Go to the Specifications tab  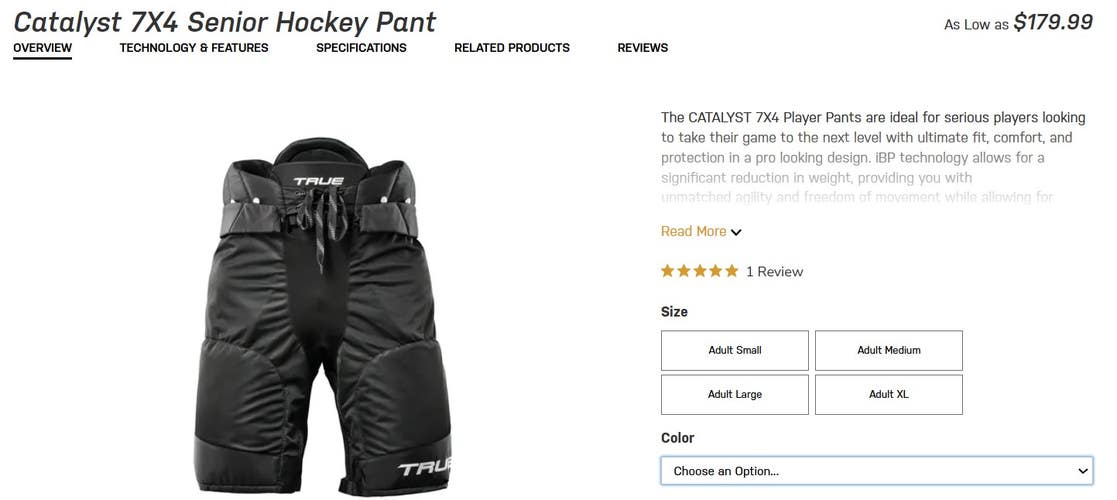361,48
